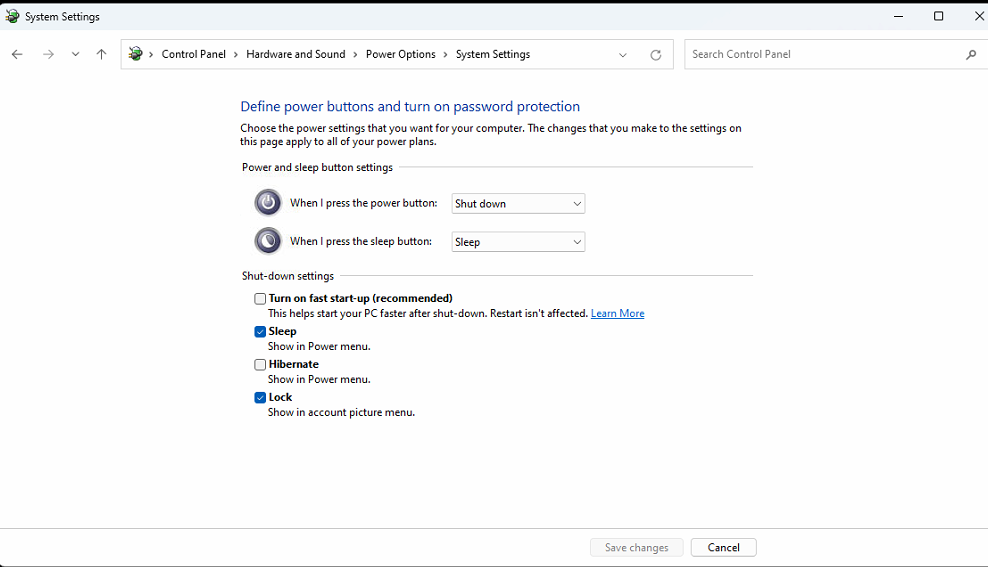
Task: Navigate to Hardware and Sound breadcrumb
Action: (x=296, y=54)
